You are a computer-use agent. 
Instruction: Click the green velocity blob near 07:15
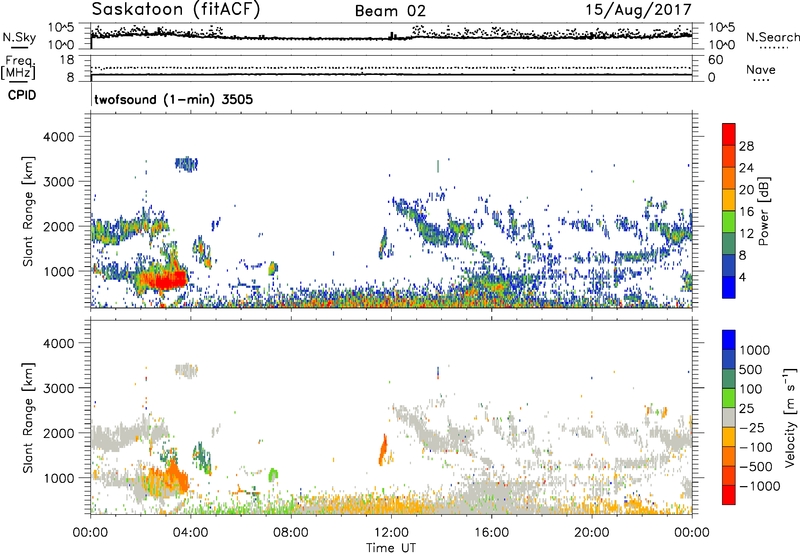click(273, 474)
